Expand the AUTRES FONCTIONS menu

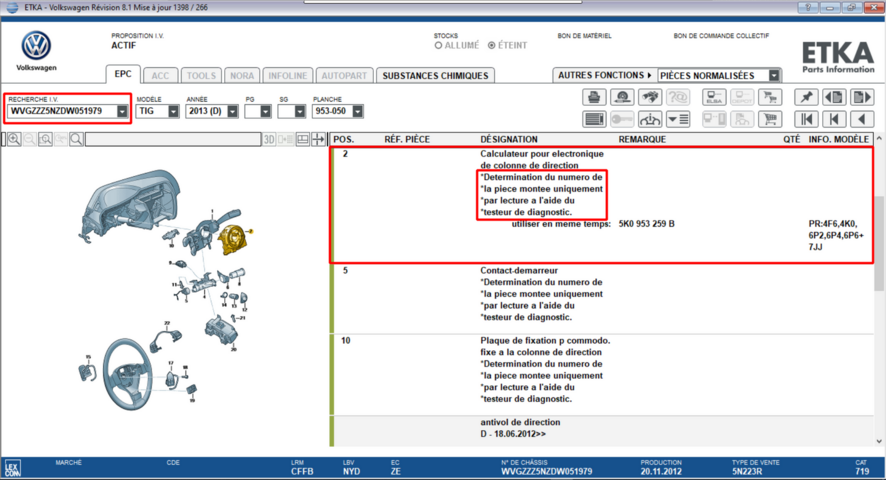pos(605,75)
